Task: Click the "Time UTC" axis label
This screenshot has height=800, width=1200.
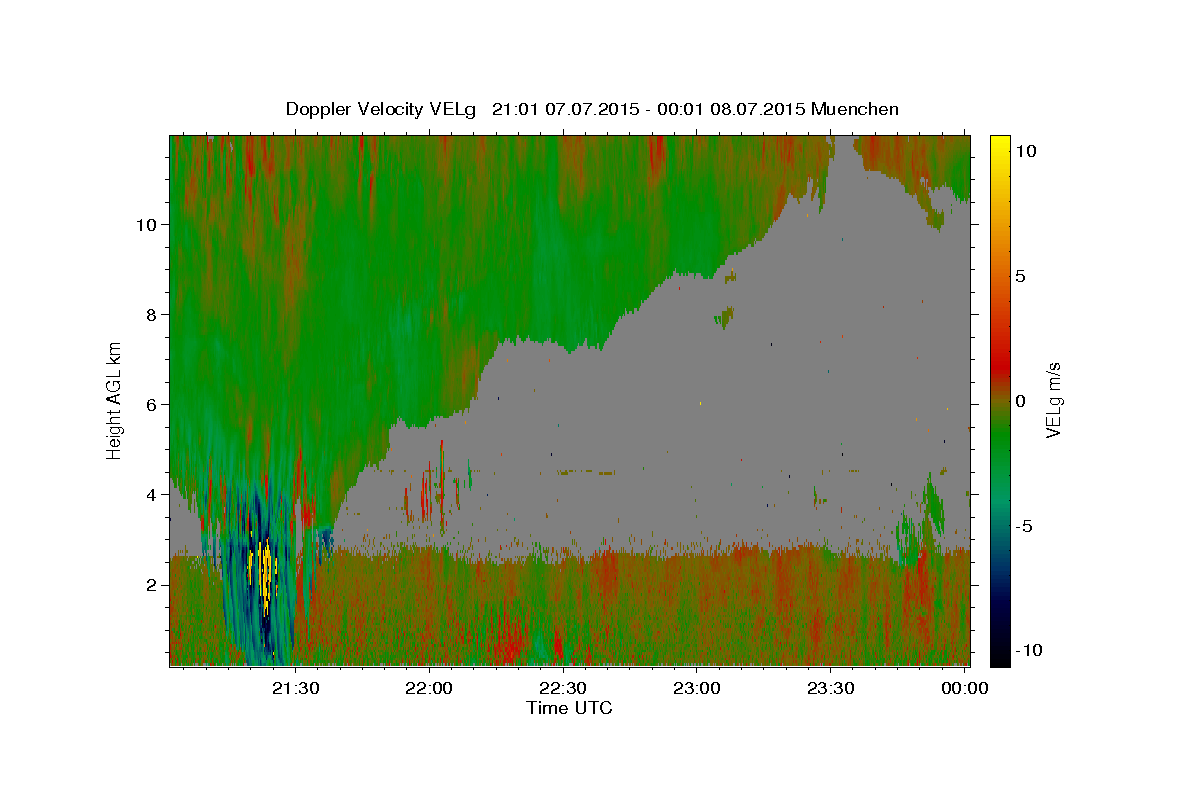Action: (x=569, y=708)
